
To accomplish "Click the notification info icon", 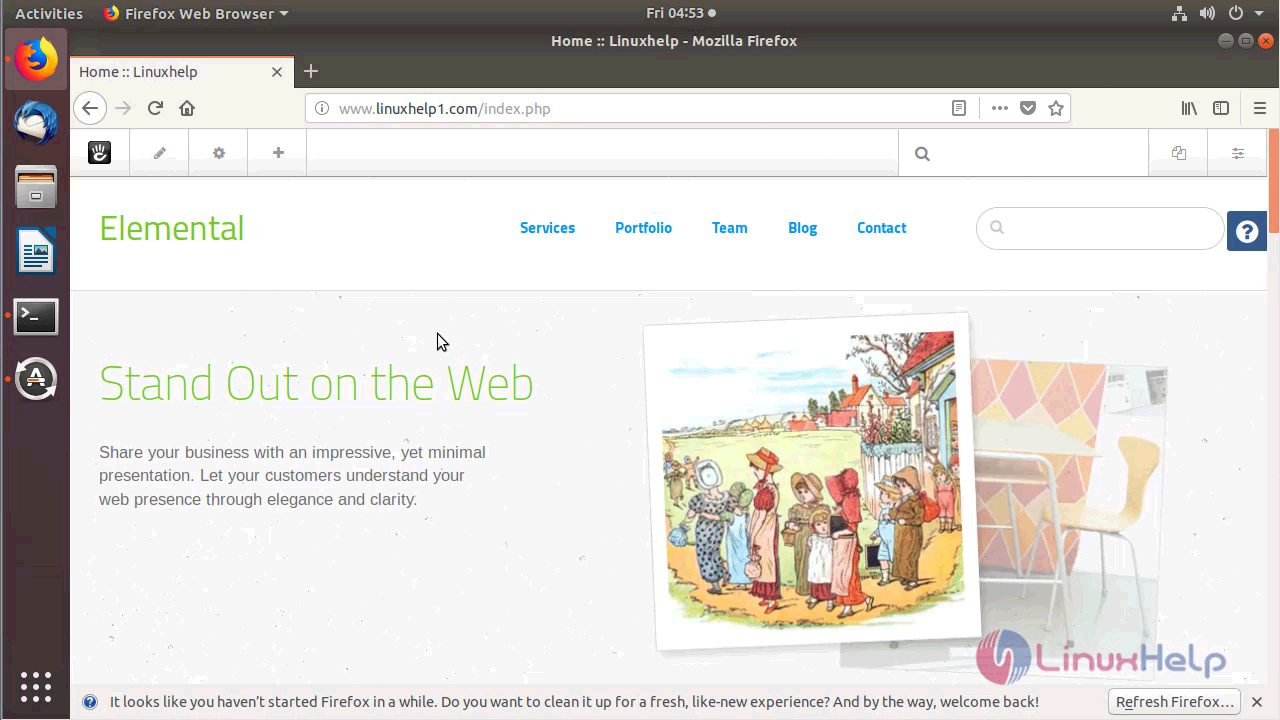I will pyautogui.click(x=90, y=702).
